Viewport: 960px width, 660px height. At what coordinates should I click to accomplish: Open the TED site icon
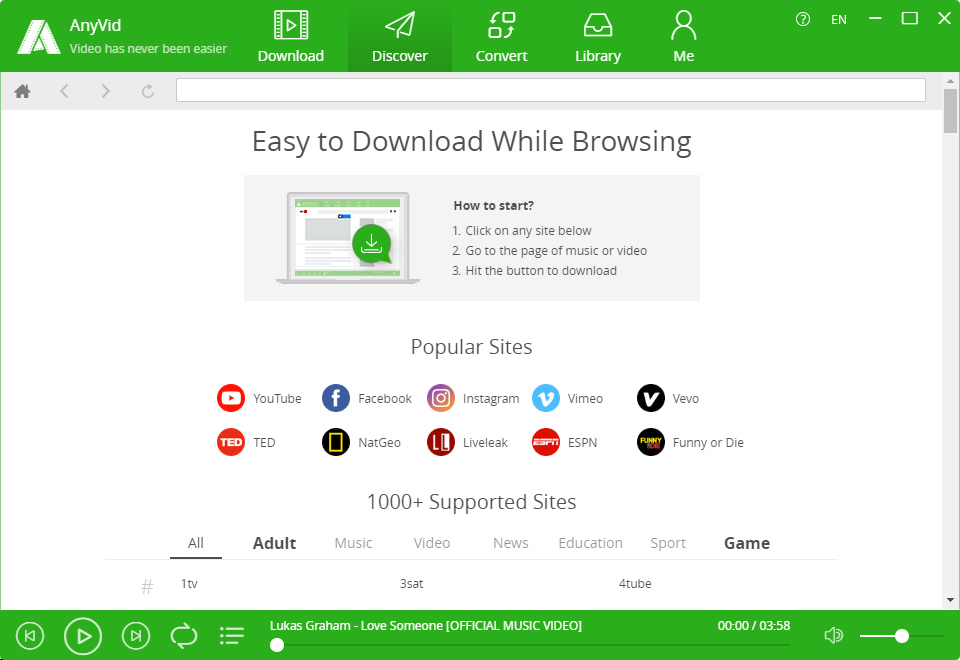point(231,442)
